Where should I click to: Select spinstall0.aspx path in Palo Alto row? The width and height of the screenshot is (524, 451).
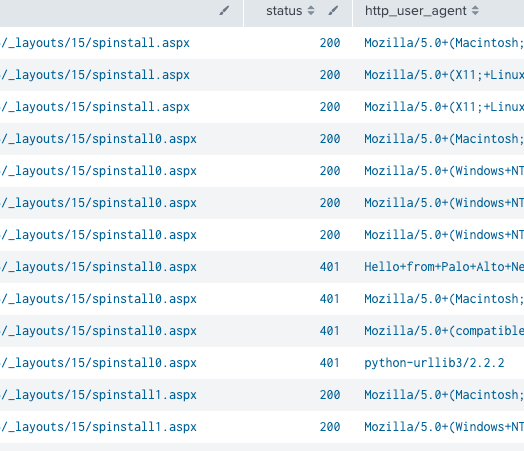pyautogui.click(x=99, y=267)
